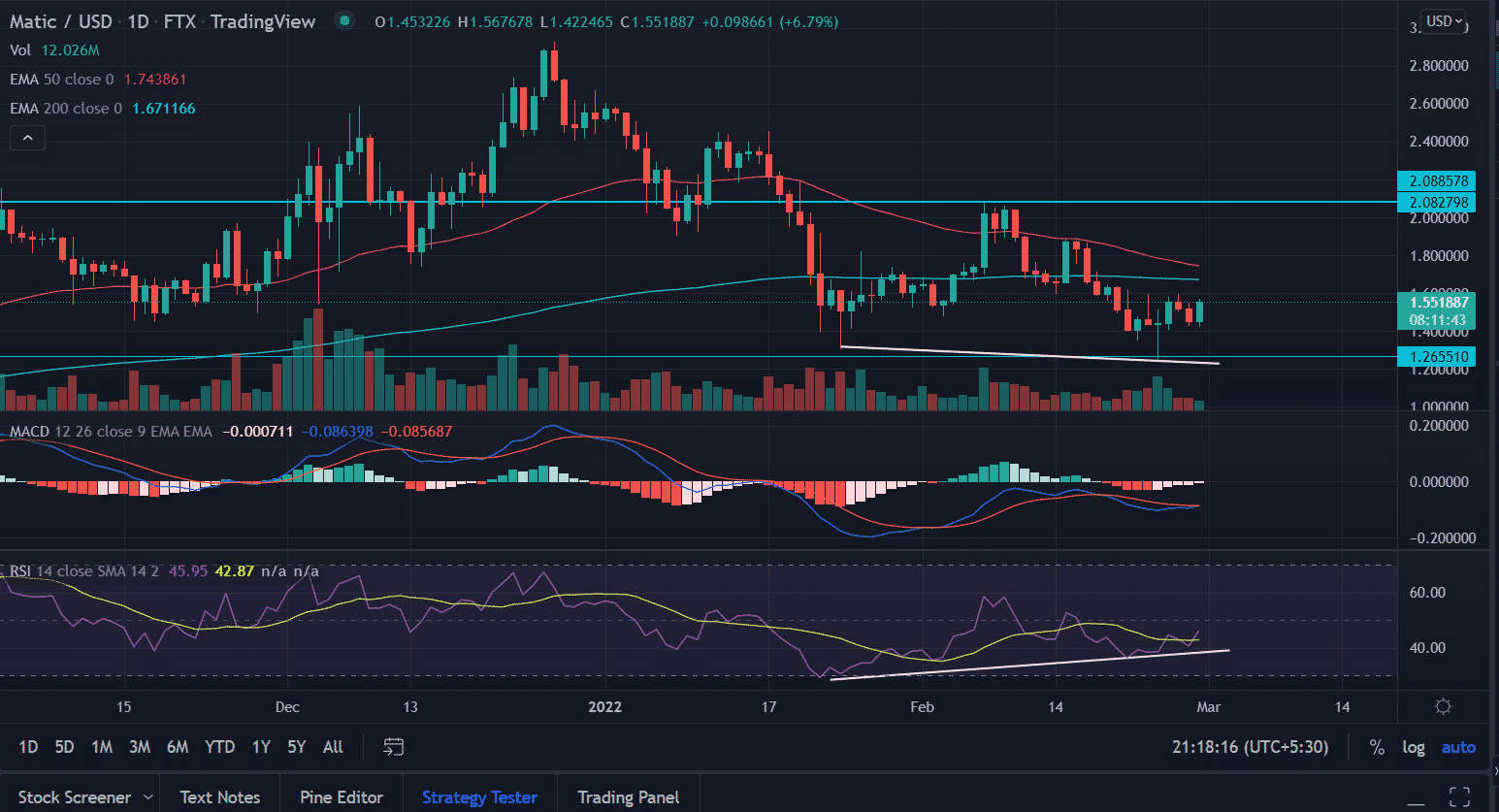Maximize the bottom panel with fullscreen icon
Image resolution: width=1499 pixels, height=812 pixels.
pyautogui.click(x=1459, y=797)
